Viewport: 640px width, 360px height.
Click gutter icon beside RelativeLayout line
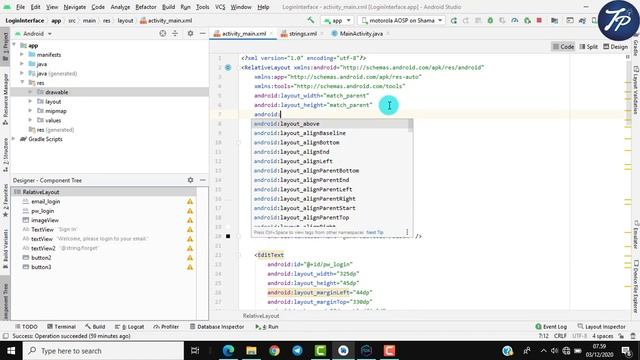(228, 67)
